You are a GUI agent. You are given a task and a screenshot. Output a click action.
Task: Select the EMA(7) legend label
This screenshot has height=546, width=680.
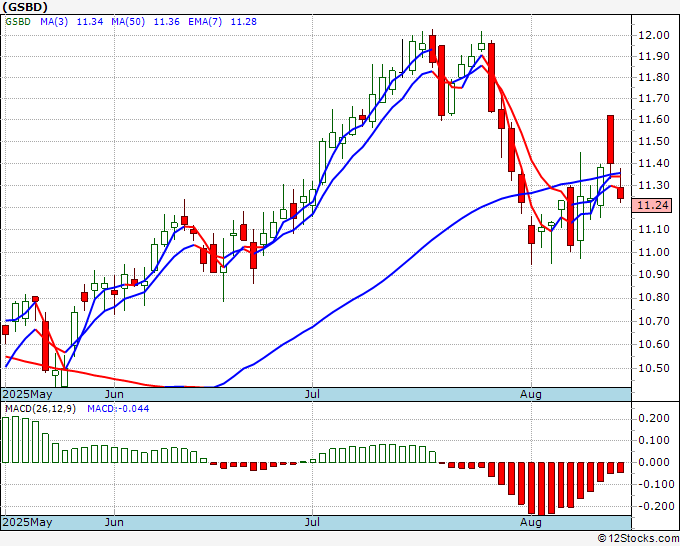[205, 22]
